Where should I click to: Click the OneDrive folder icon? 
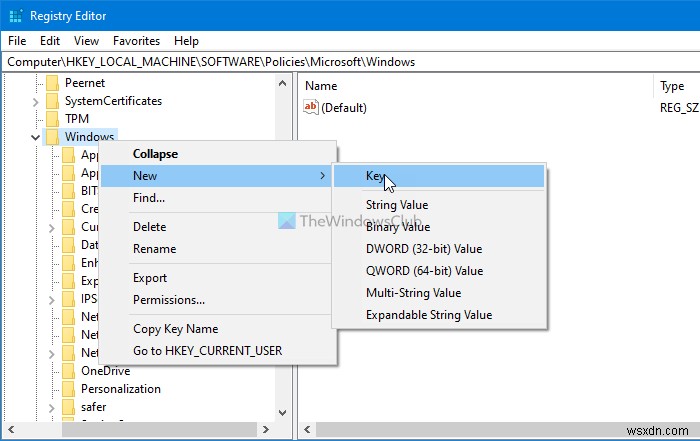69,371
